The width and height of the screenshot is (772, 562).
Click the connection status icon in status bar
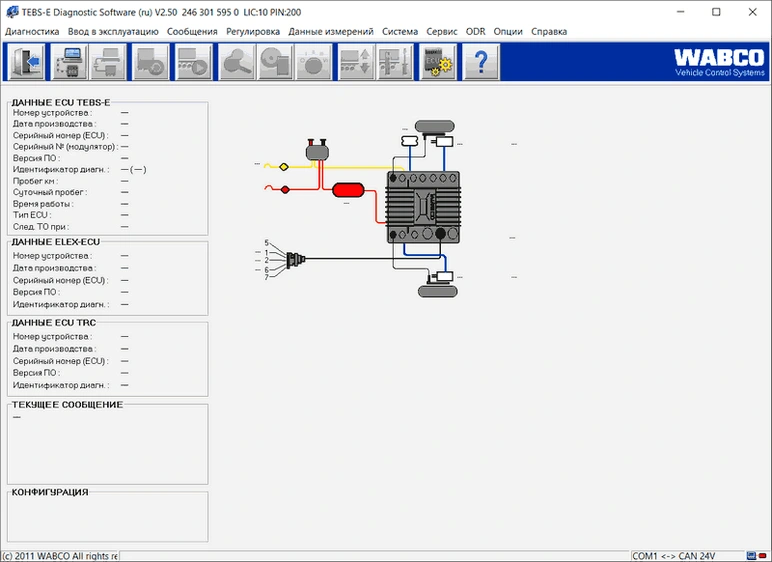tap(751, 556)
